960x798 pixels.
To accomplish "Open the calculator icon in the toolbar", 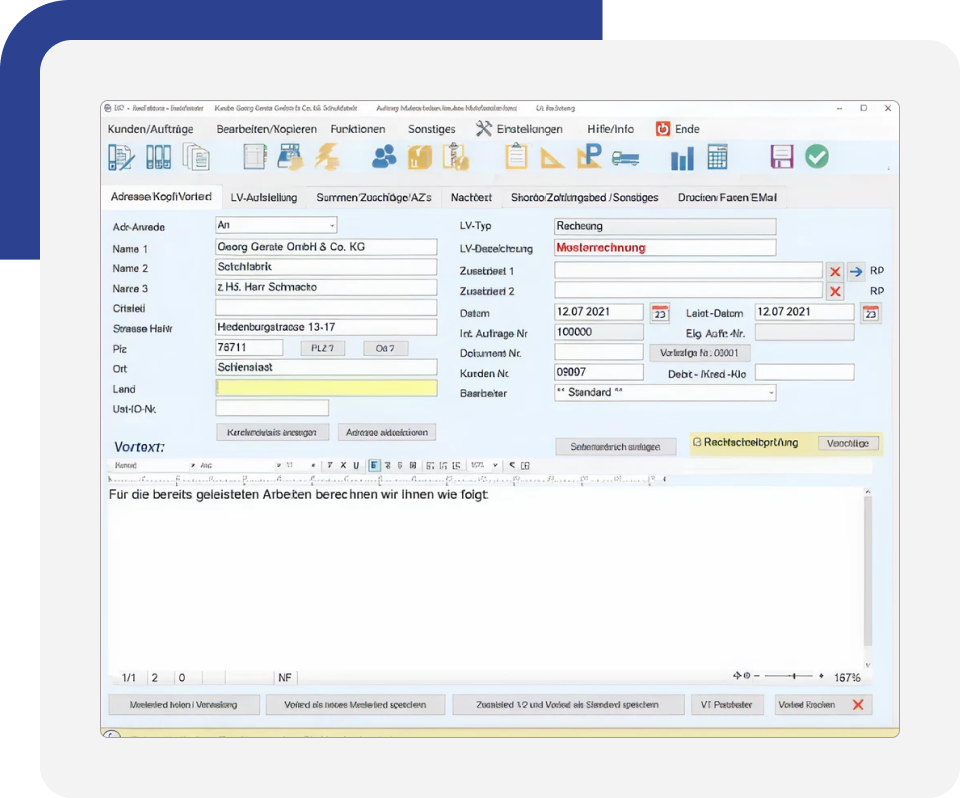I will [x=717, y=157].
